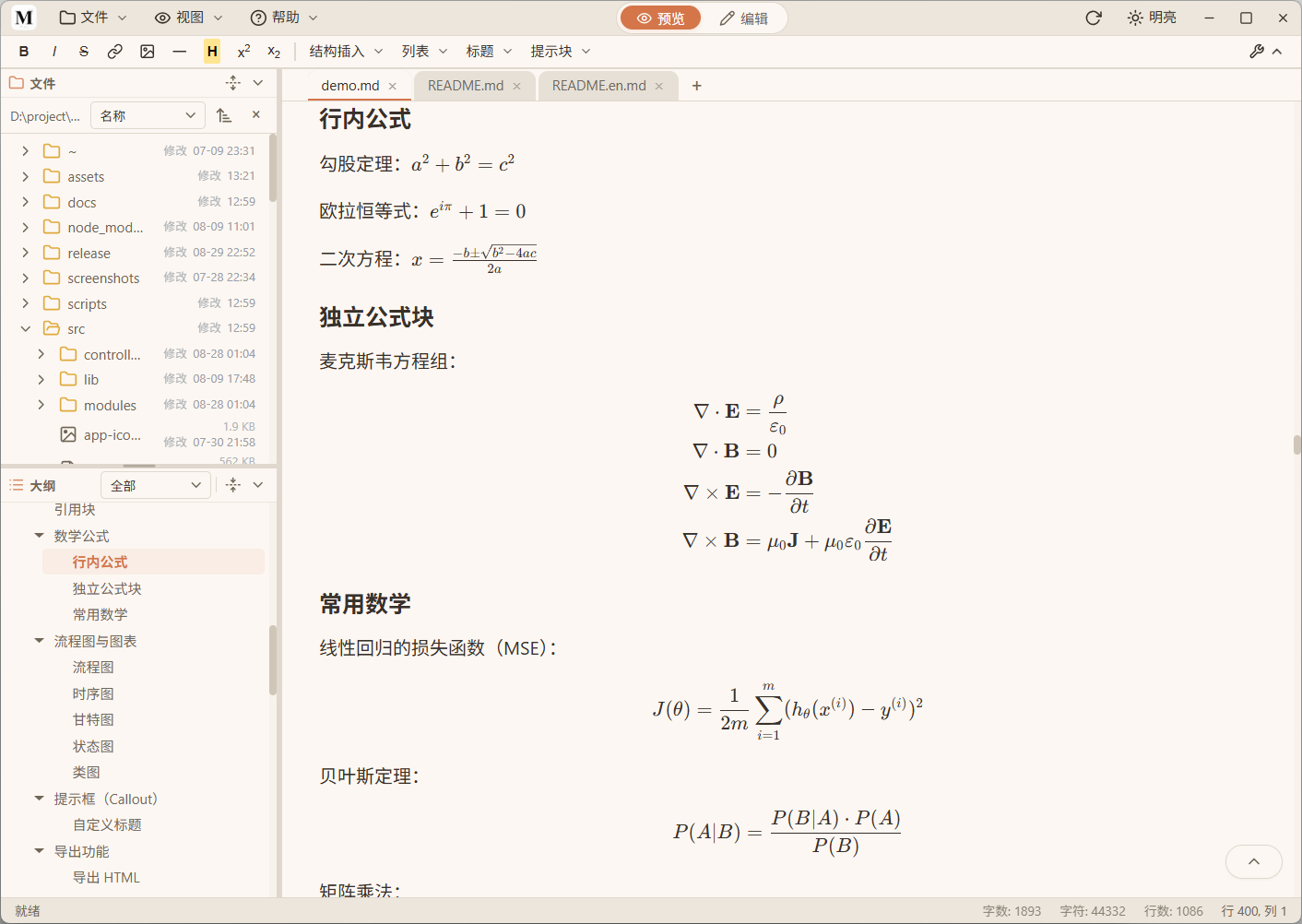The height and width of the screenshot is (924, 1302).
Task: Insert an image using the picture icon
Action: click(x=148, y=52)
